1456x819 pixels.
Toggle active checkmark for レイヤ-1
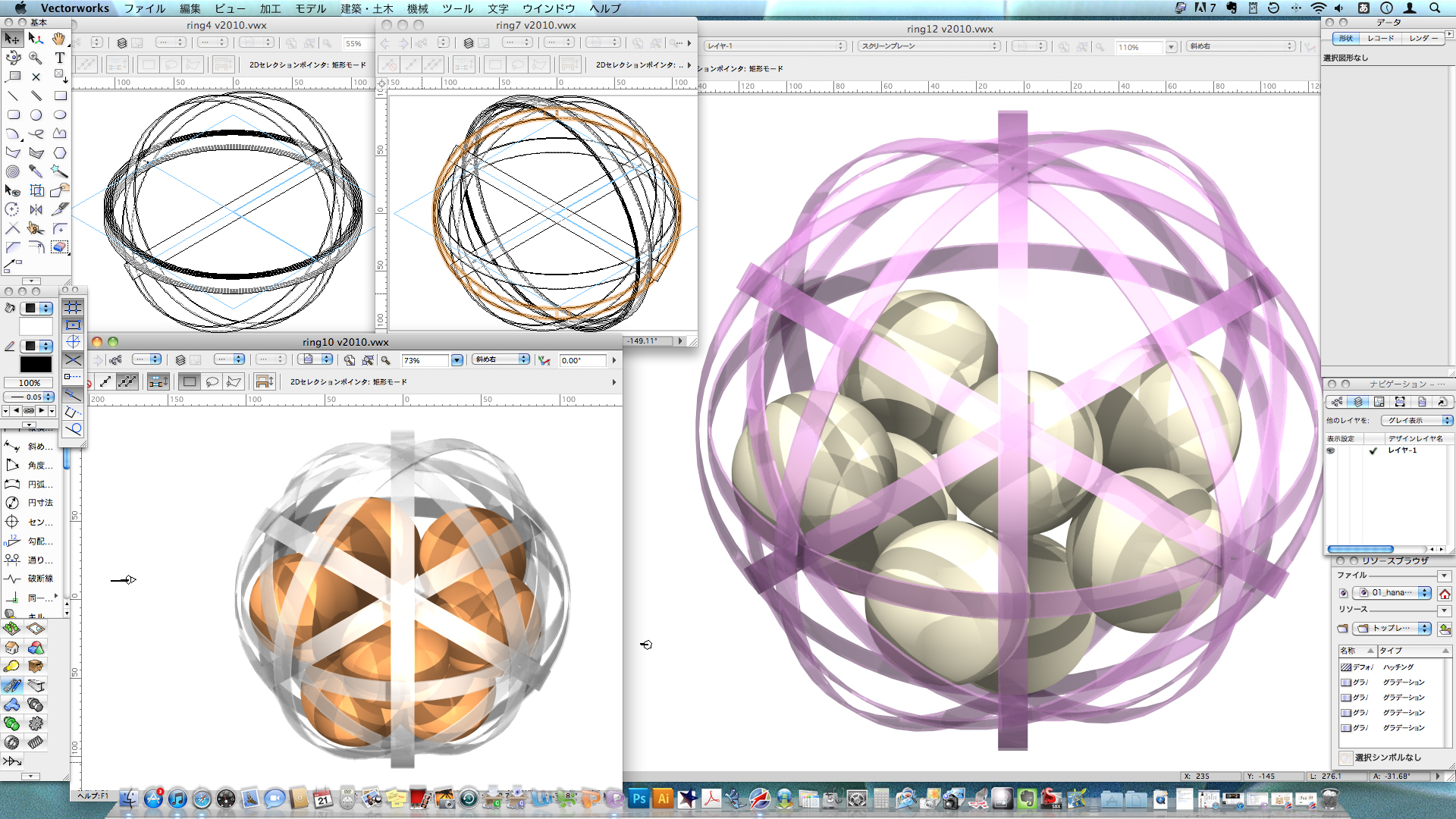point(1373,450)
